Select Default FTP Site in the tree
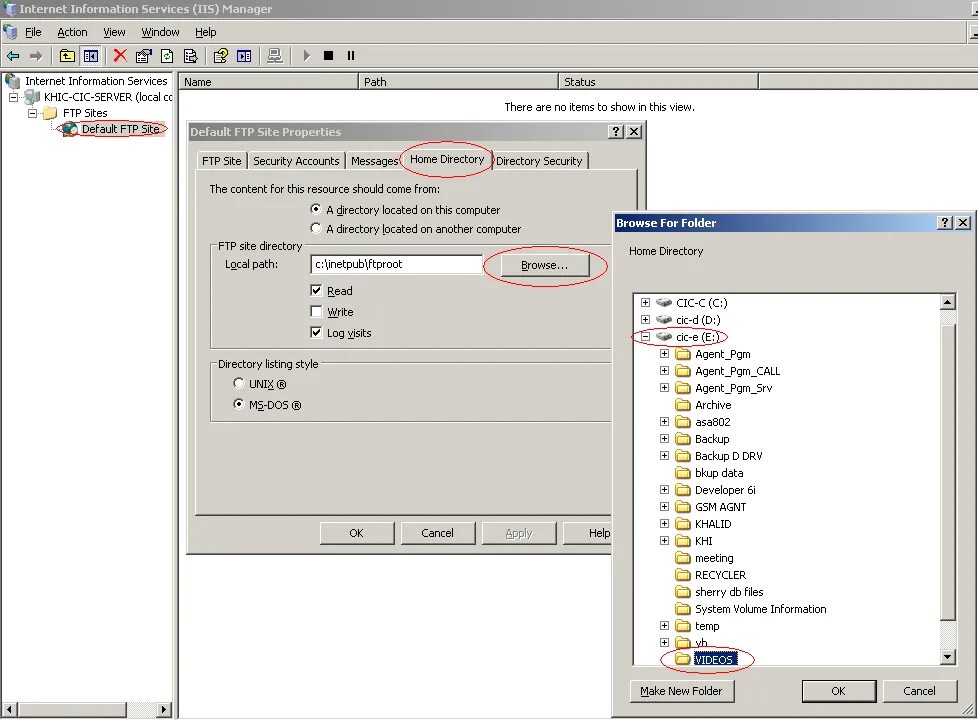Screen dimensions: 978x720 [x=120, y=129]
